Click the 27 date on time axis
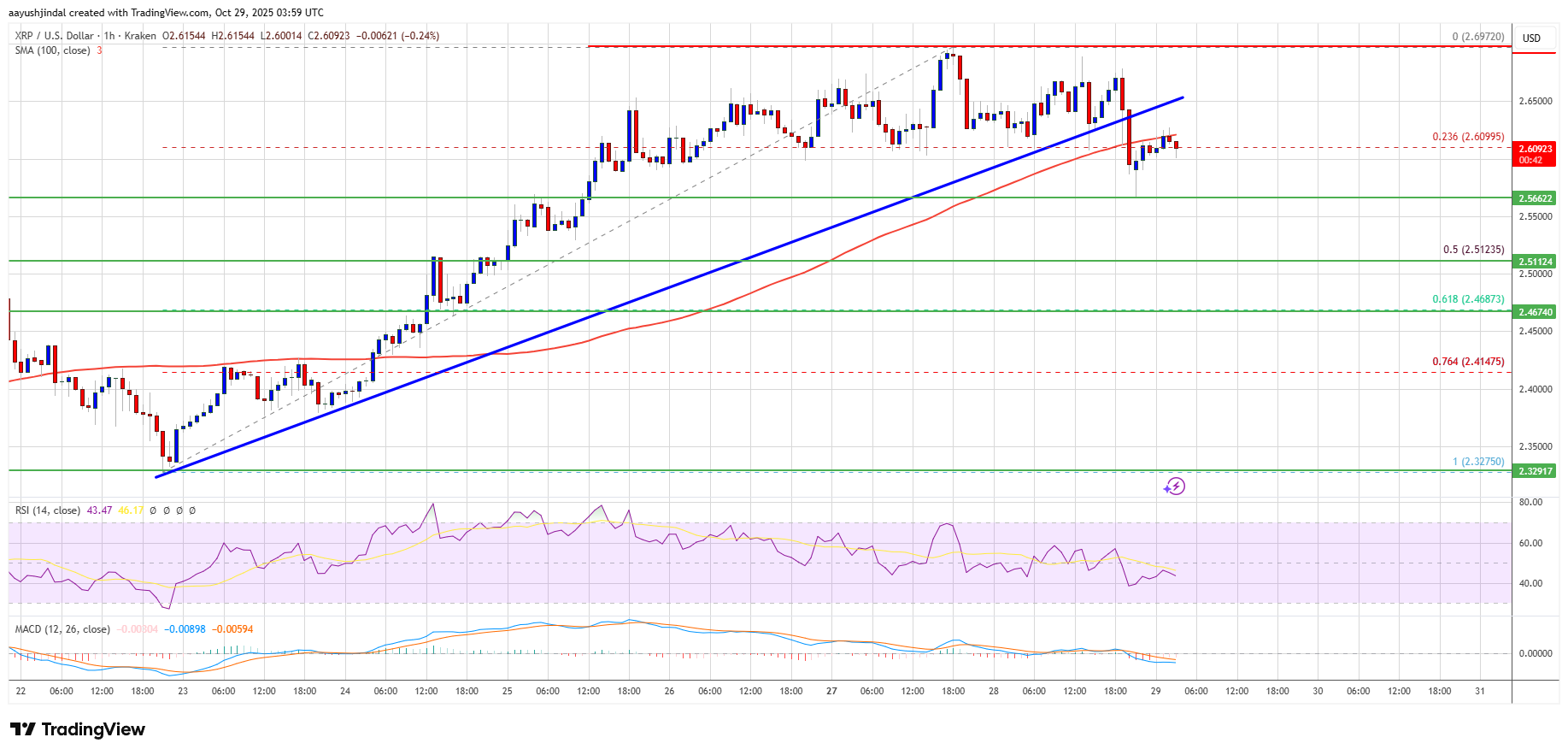 (x=831, y=691)
